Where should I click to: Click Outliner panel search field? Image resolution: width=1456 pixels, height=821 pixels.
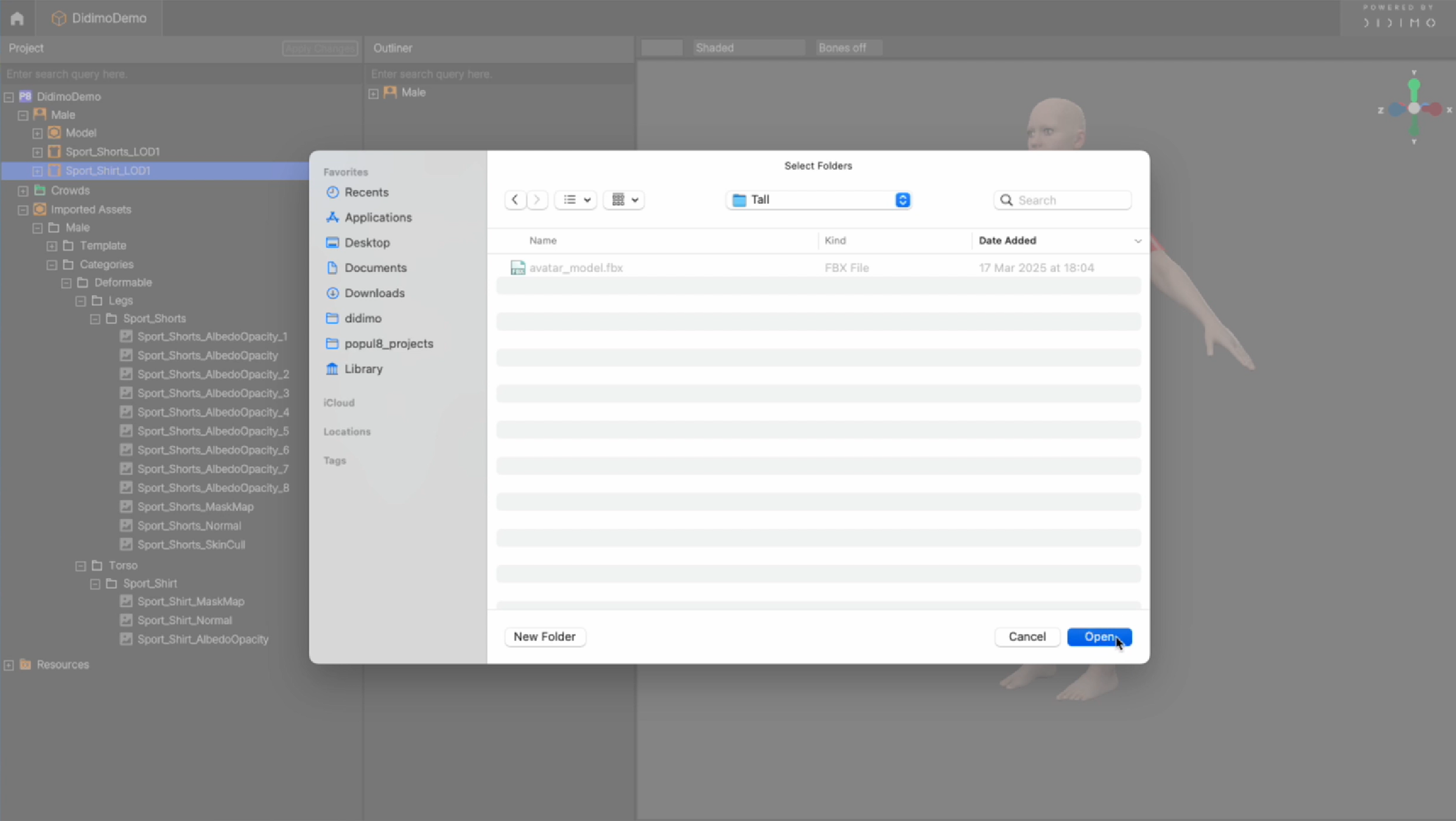click(x=499, y=74)
